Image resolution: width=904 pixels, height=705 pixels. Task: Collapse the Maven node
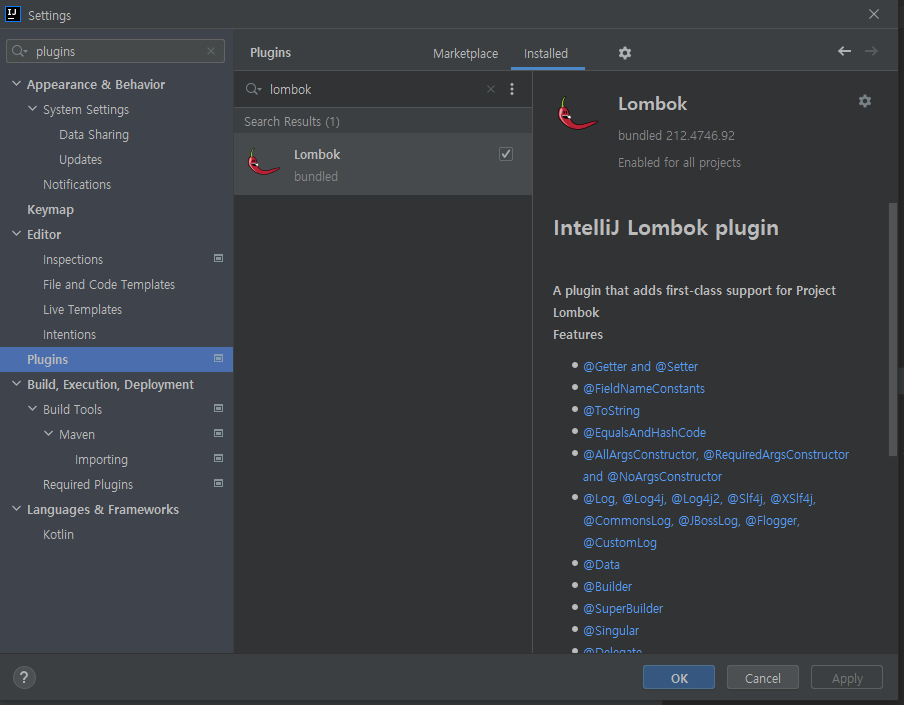(x=49, y=434)
